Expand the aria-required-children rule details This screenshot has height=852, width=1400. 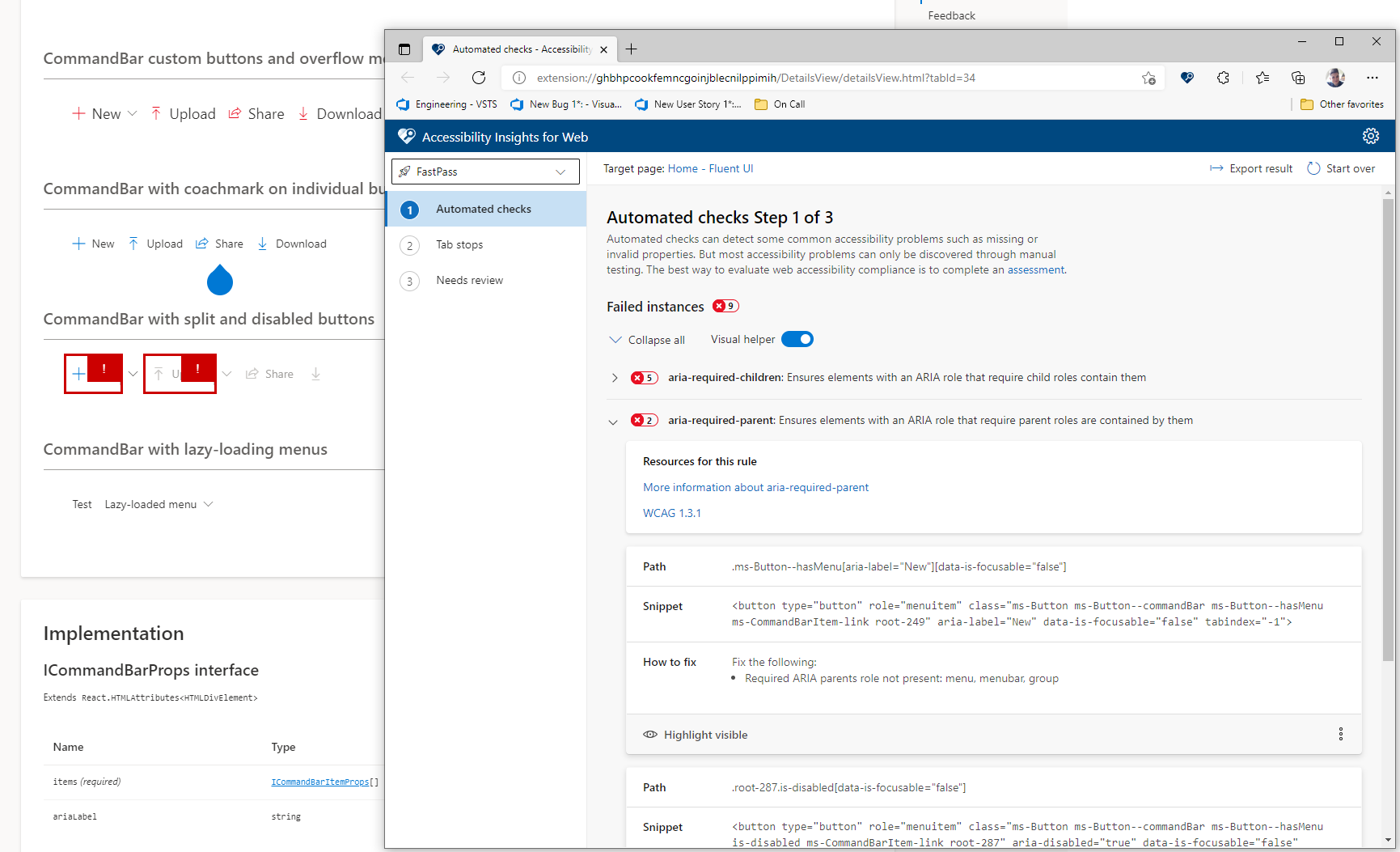click(615, 377)
